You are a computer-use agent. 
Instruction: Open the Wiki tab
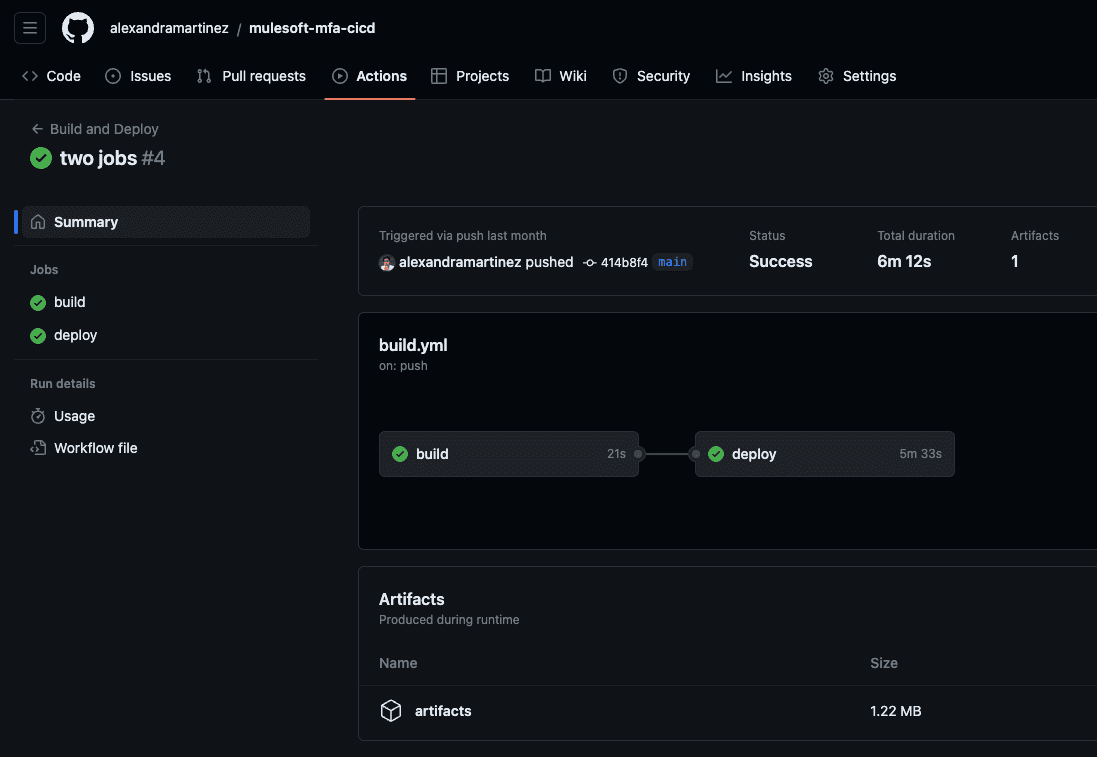pyautogui.click(x=561, y=76)
